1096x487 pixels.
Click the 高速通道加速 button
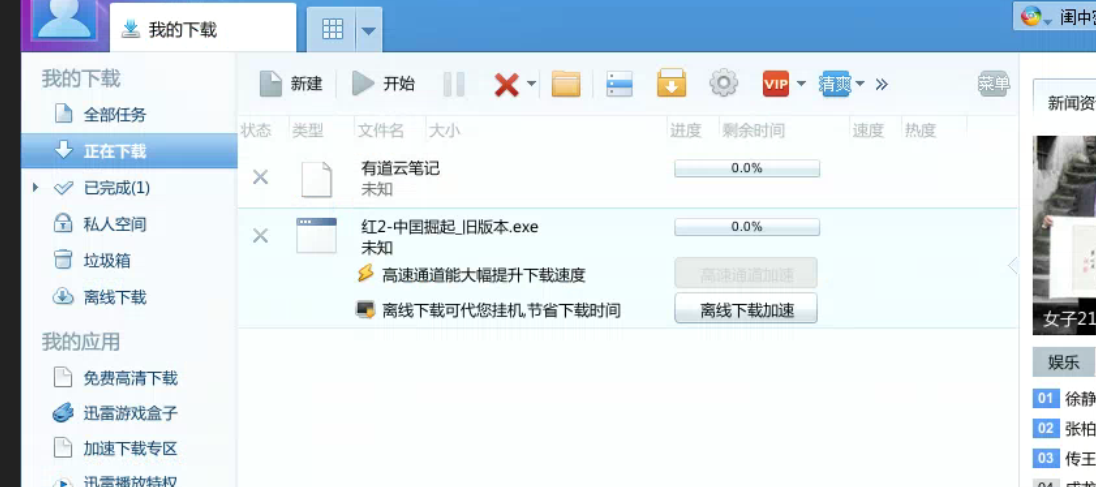746,273
